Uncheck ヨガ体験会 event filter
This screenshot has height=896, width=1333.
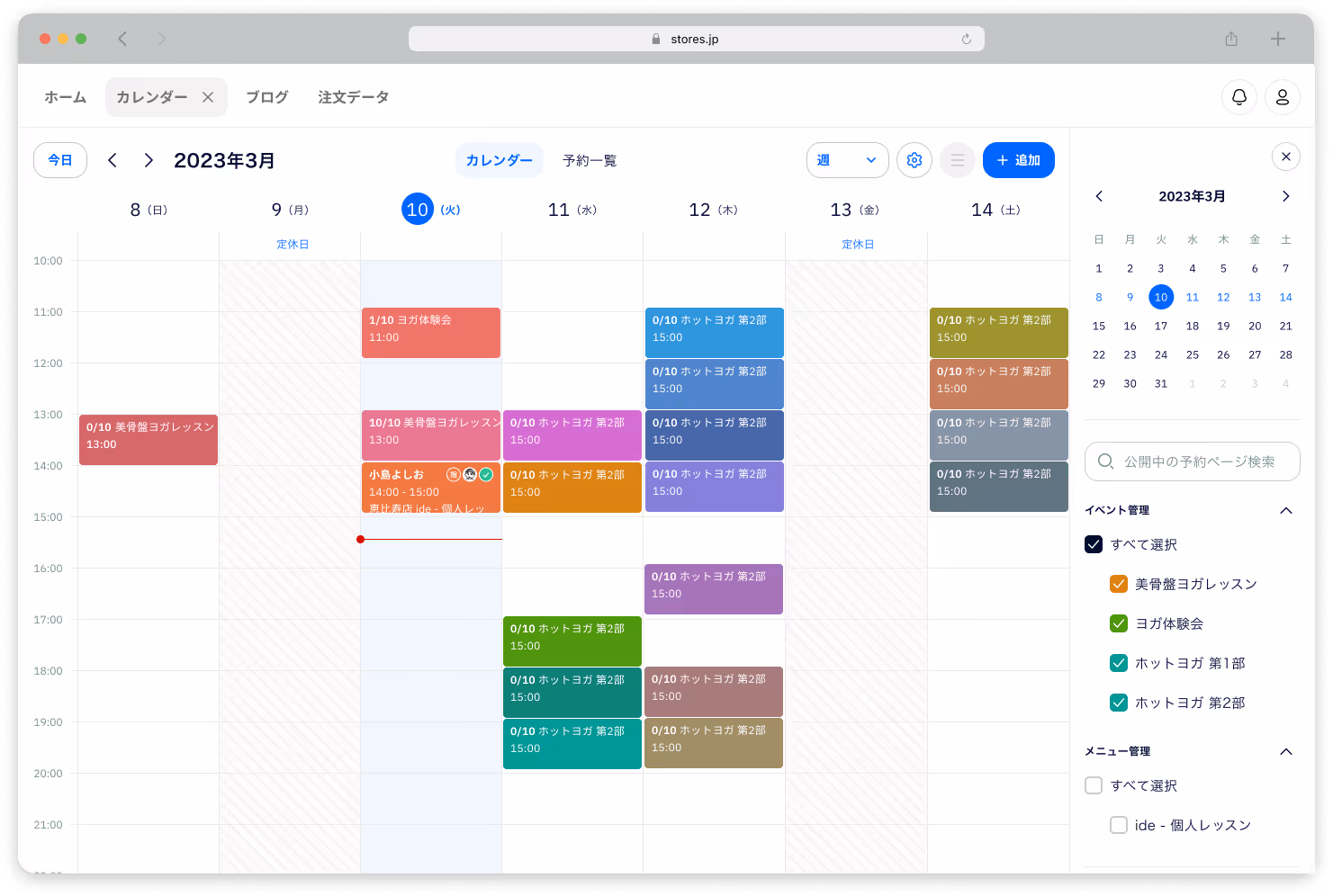coord(1119,623)
